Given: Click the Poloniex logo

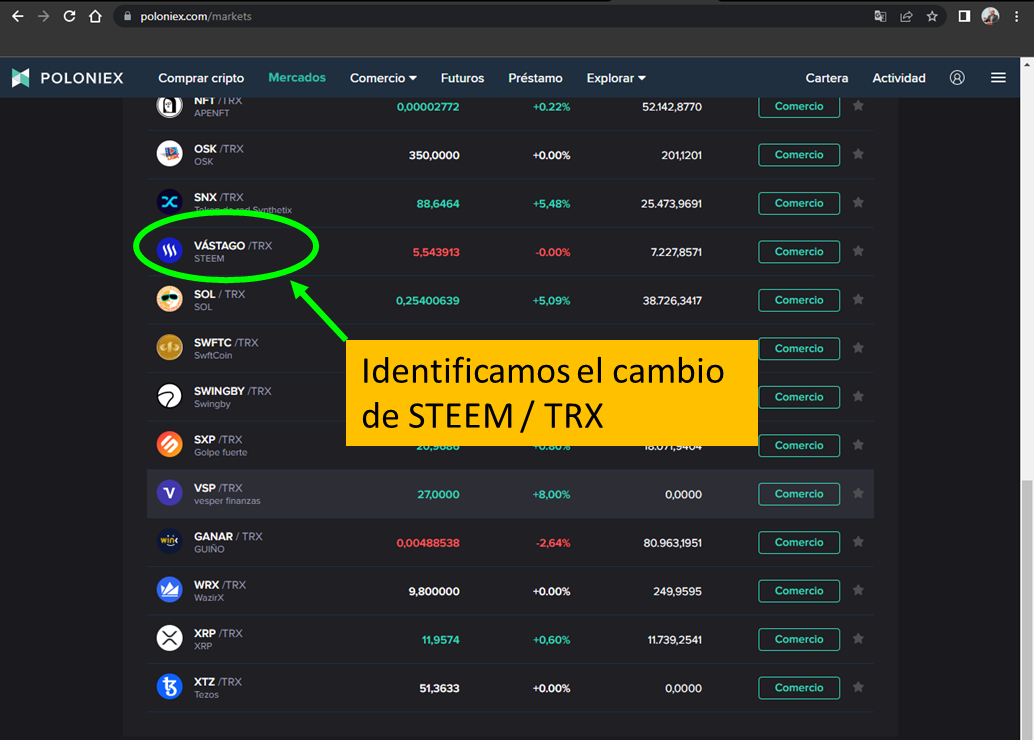Looking at the screenshot, I should (x=67, y=78).
